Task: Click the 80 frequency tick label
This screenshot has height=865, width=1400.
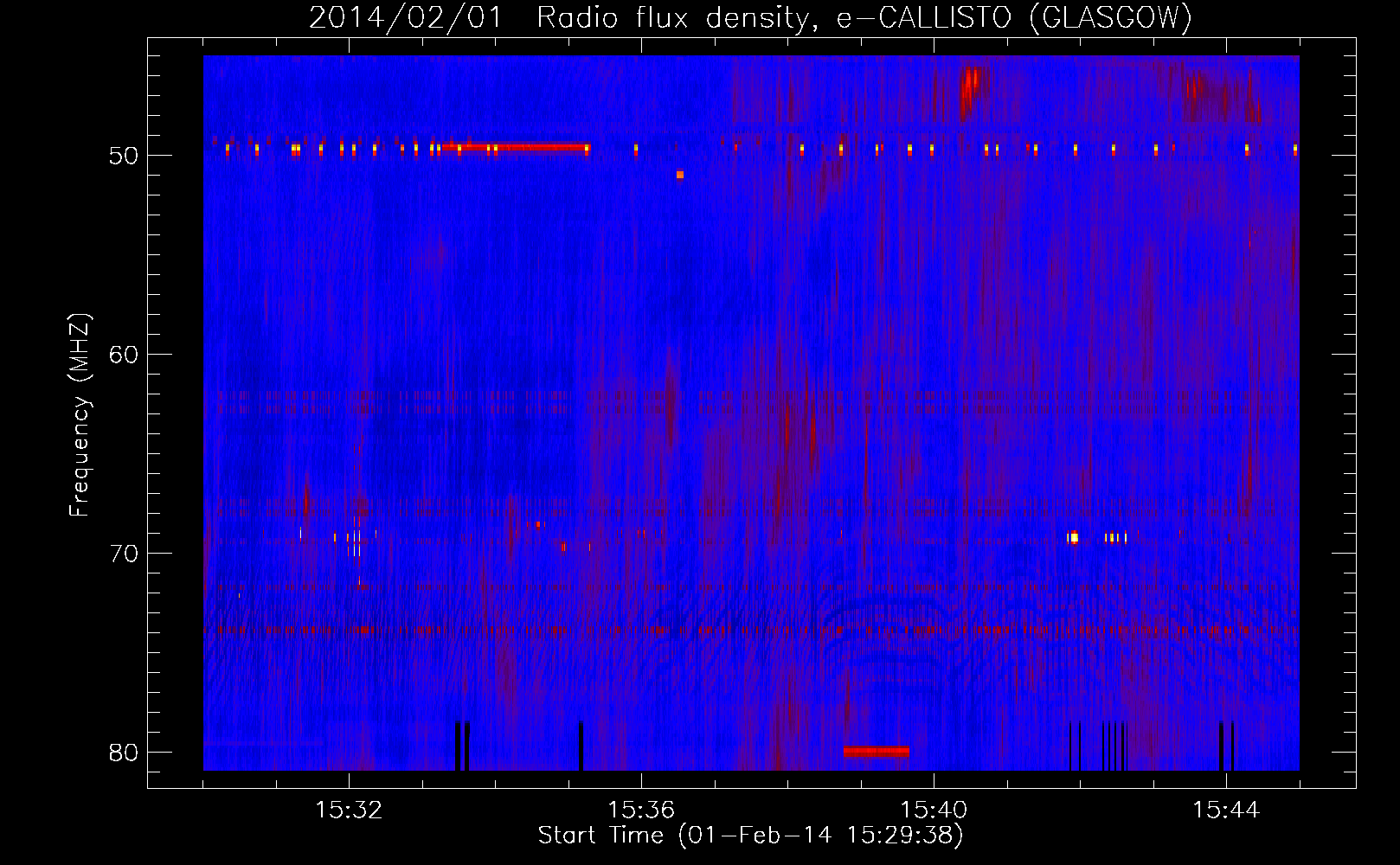Action: pyautogui.click(x=124, y=753)
